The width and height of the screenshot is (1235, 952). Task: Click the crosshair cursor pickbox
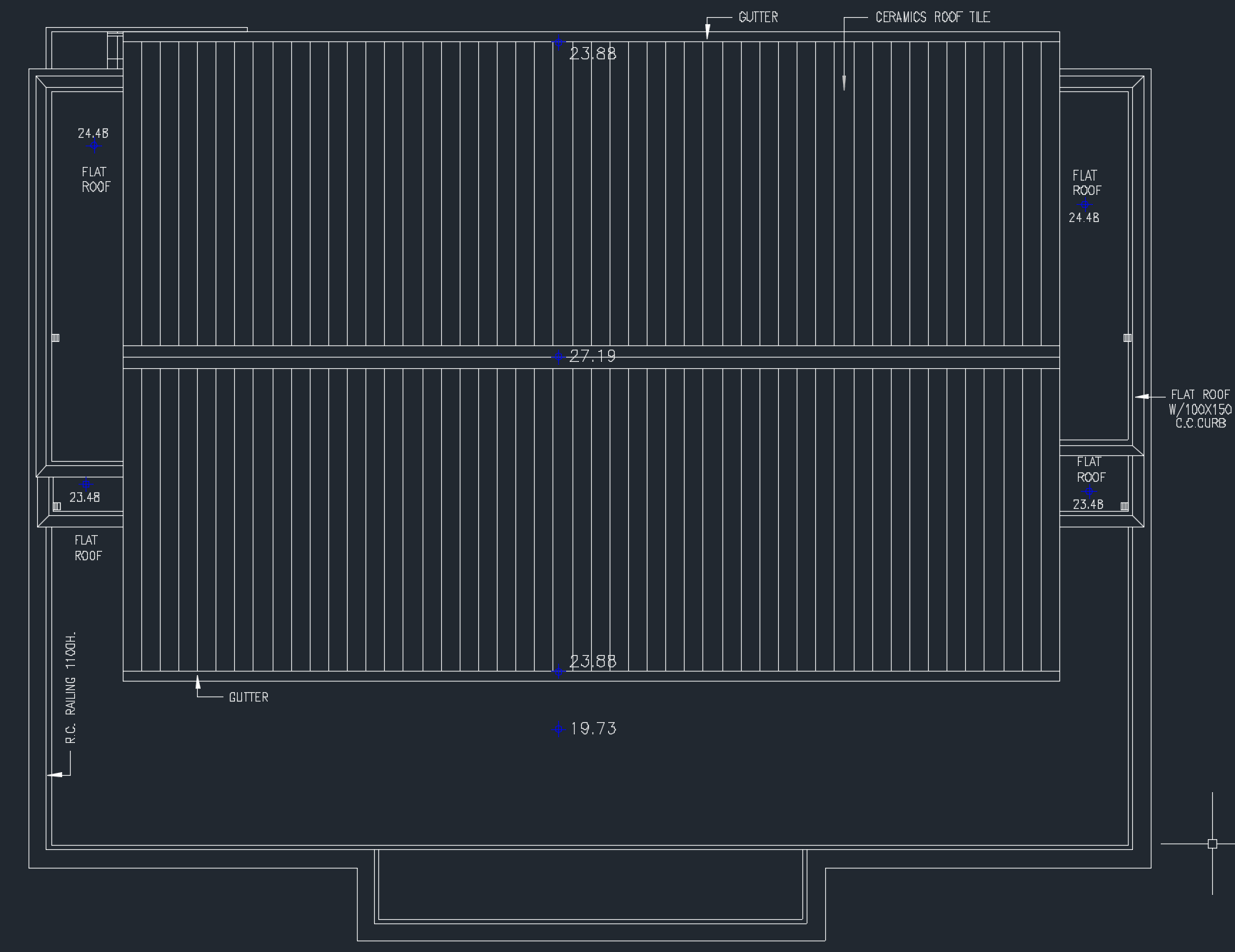(x=1212, y=844)
